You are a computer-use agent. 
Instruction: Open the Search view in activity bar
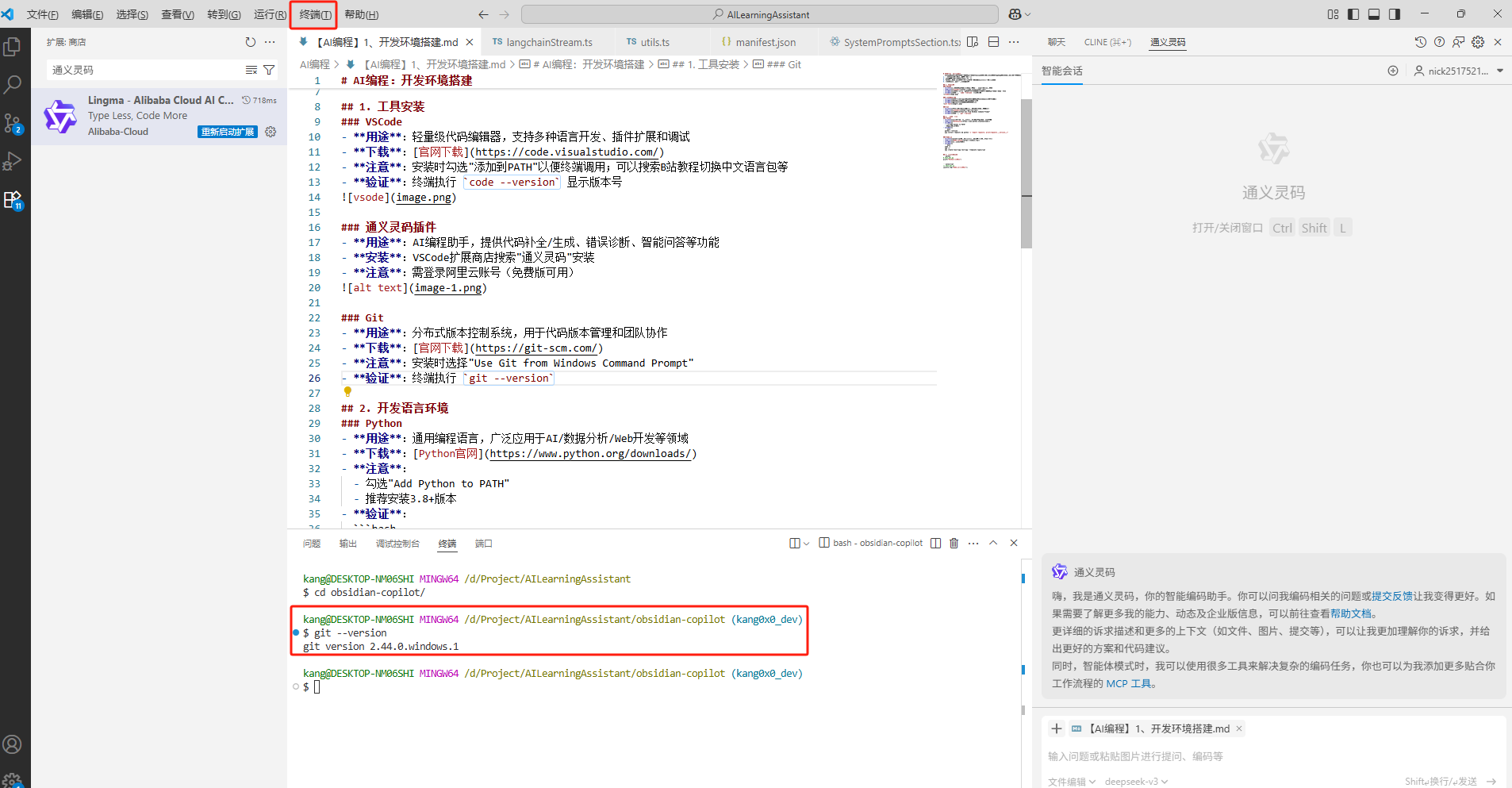pos(13,84)
